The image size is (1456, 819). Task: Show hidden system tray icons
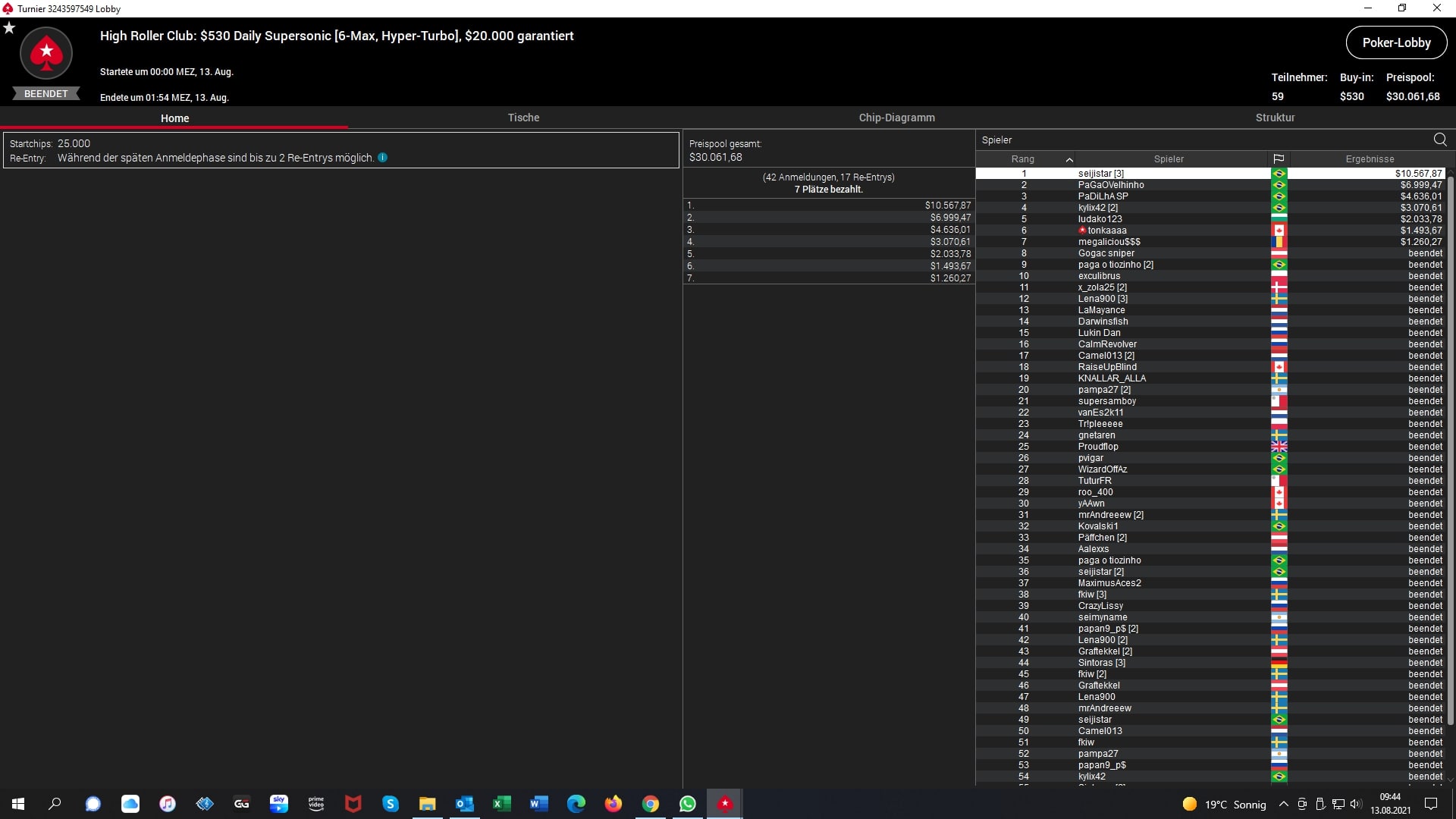pyautogui.click(x=1283, y=805)
